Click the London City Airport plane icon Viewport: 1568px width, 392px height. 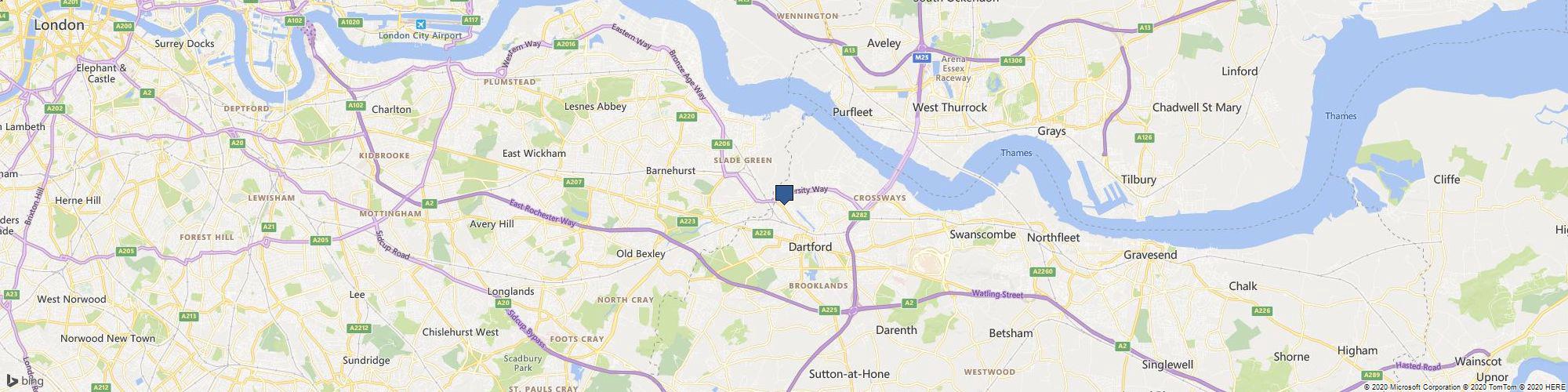tap(422, 24)
